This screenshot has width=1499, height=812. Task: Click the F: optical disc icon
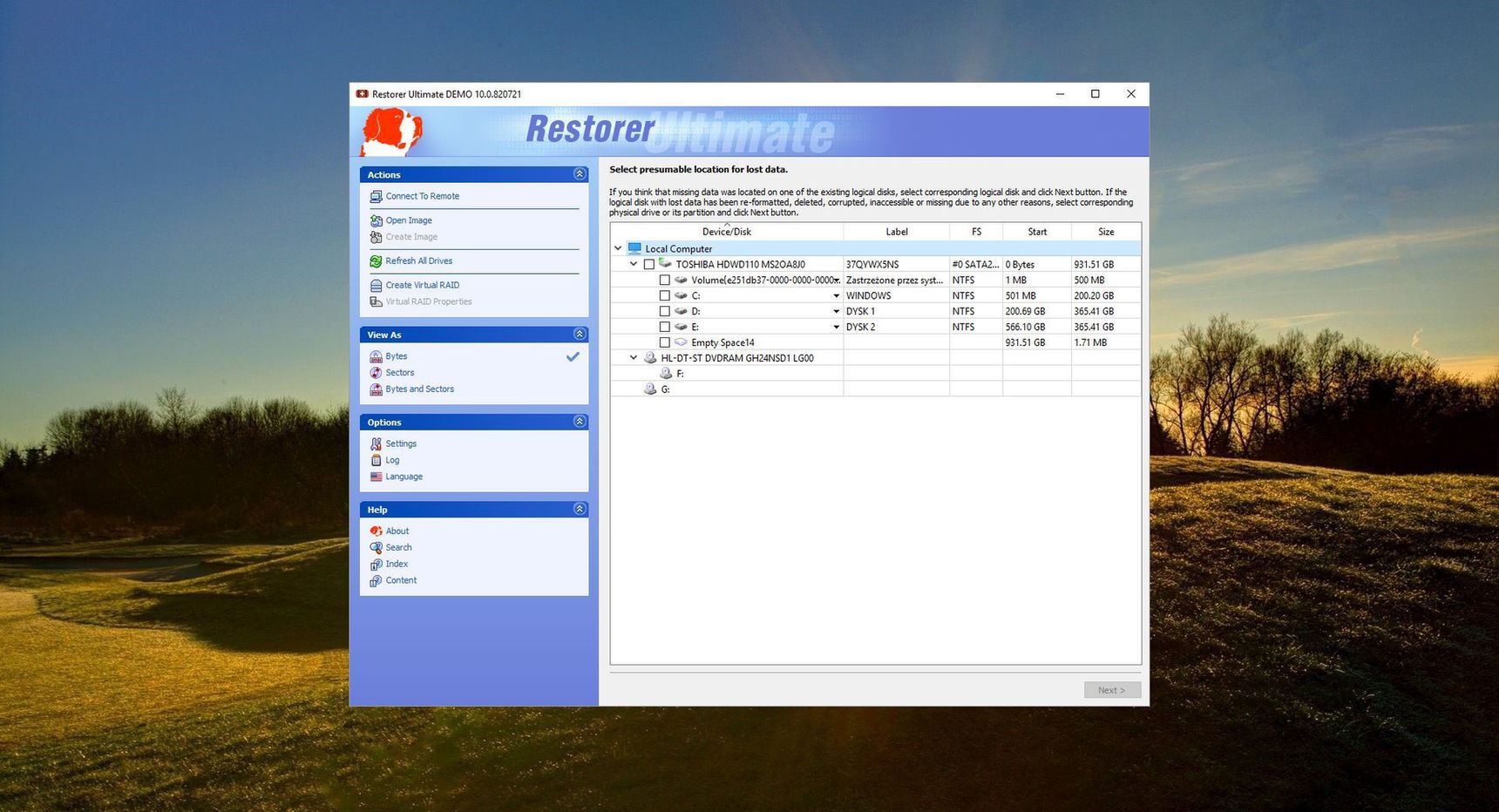click(x=666, y=374)
